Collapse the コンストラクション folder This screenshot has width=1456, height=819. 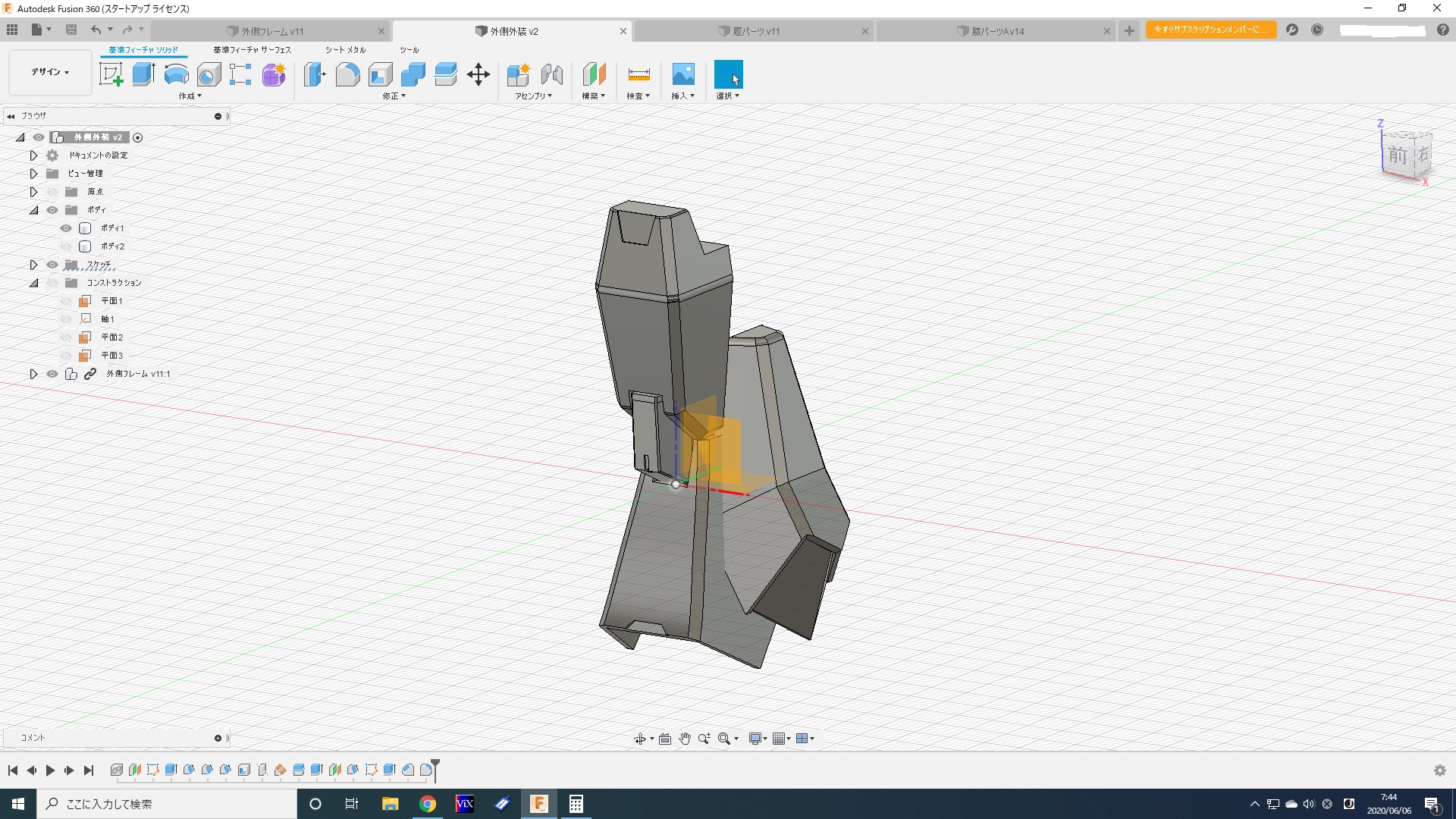pos(33,283)
